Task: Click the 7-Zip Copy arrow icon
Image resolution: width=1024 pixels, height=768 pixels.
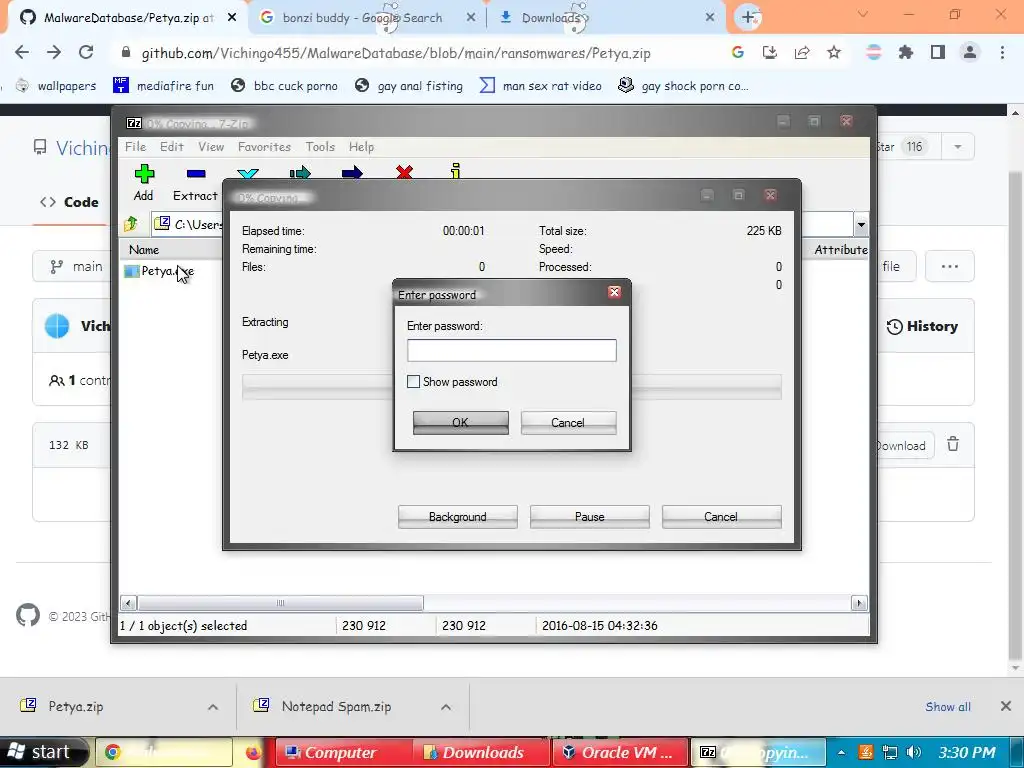Action: pos(300,172)
